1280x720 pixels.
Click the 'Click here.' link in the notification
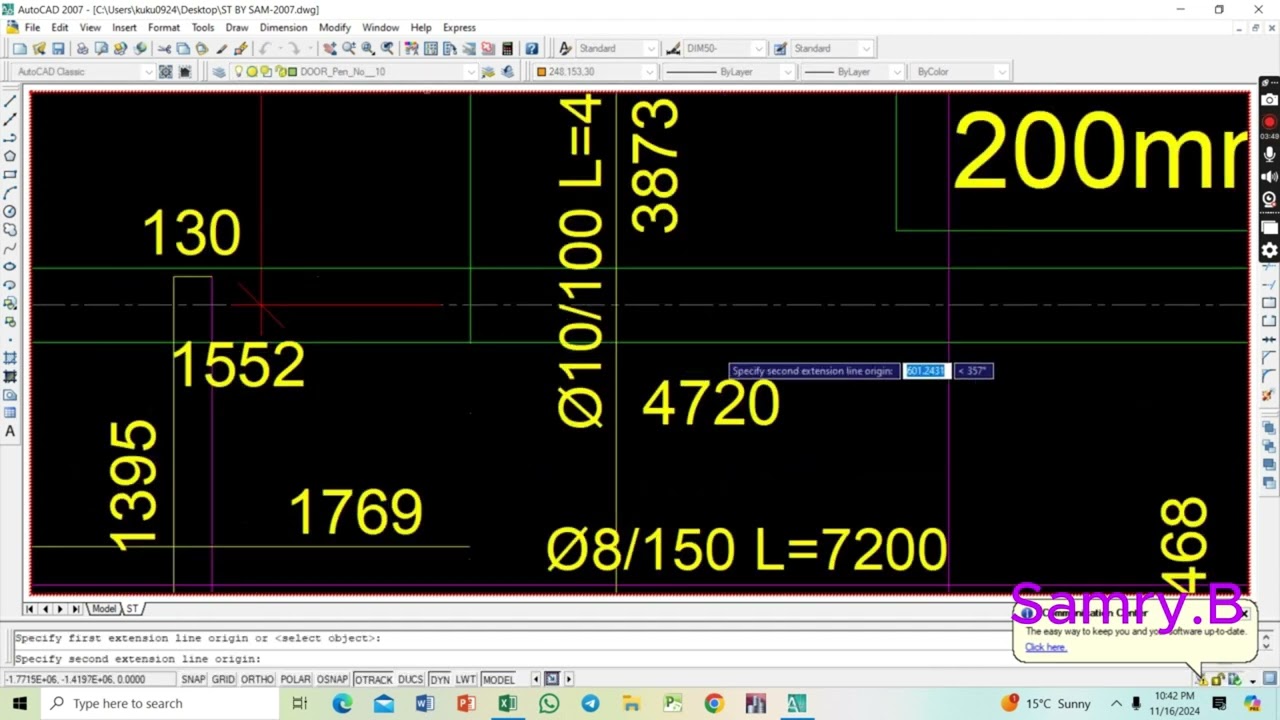(1045, 647)
